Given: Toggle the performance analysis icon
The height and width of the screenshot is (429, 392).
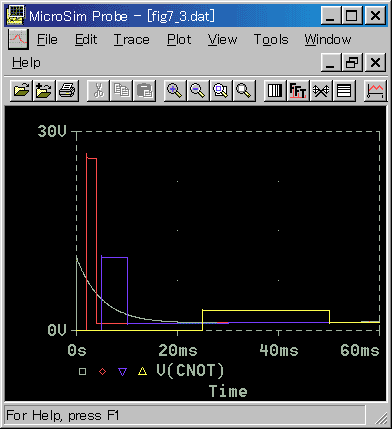Looking at the screenshot, I should pos(321,90).
